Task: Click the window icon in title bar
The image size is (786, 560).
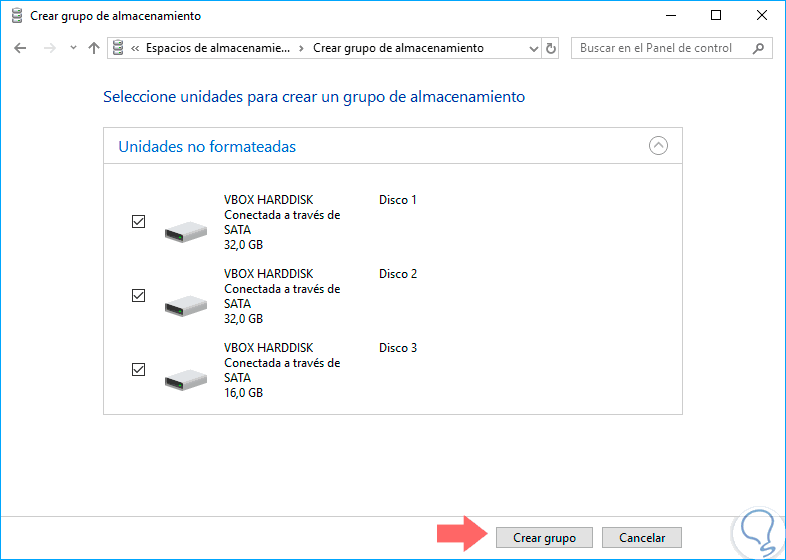Action: coord(14,16)
